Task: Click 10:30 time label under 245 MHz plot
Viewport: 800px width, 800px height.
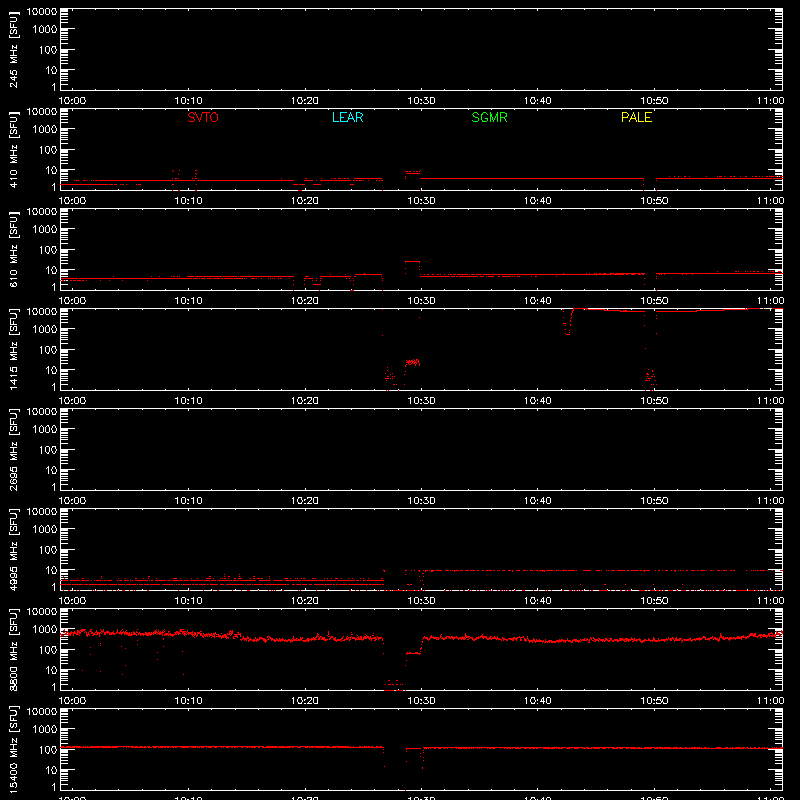Action: pos(421,101)
